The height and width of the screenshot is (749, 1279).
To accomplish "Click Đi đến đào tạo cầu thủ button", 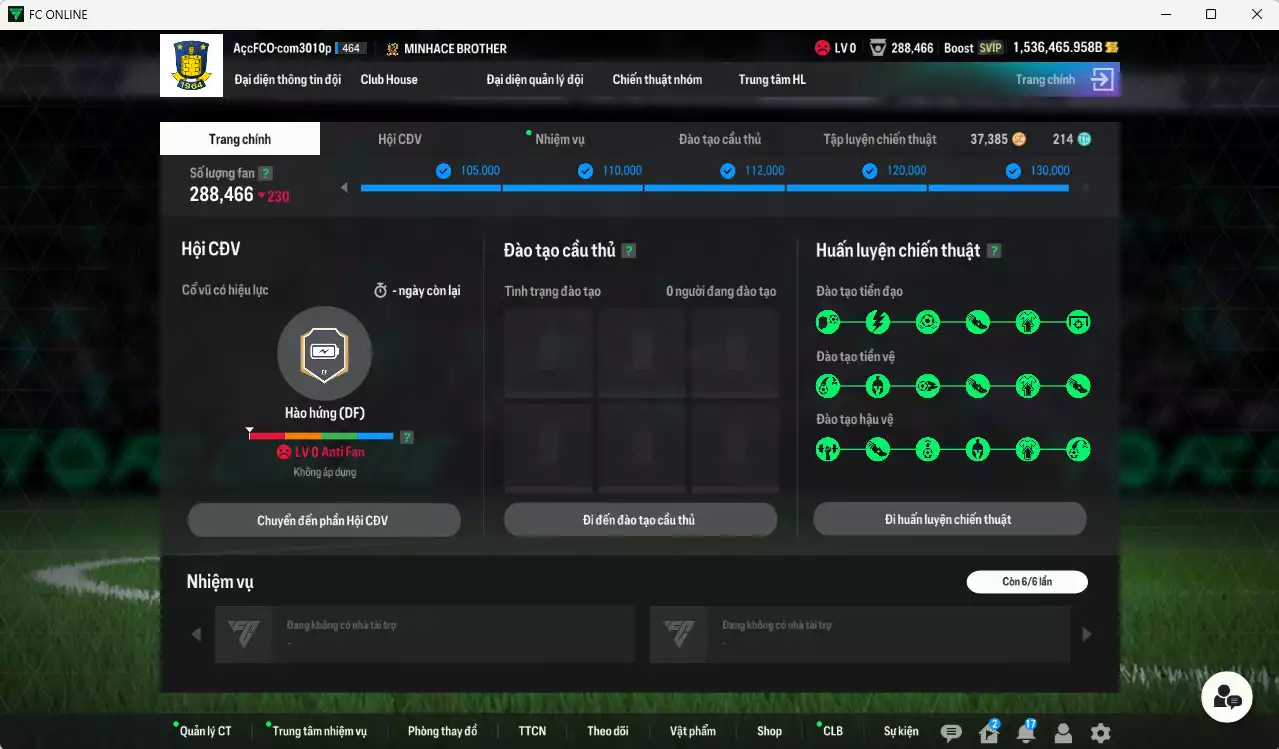I will (640, 520).
